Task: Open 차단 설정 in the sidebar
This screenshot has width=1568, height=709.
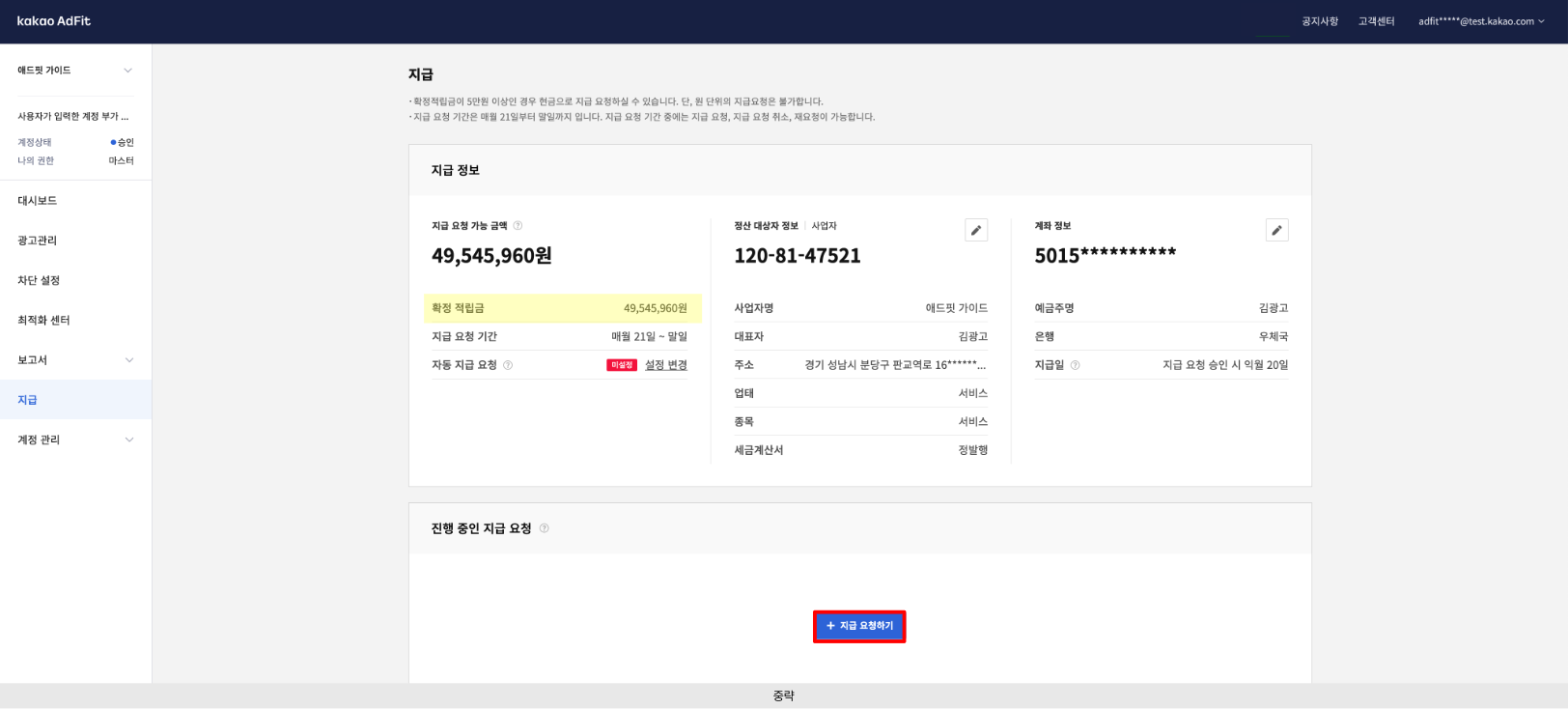Action: coord(39,280)
